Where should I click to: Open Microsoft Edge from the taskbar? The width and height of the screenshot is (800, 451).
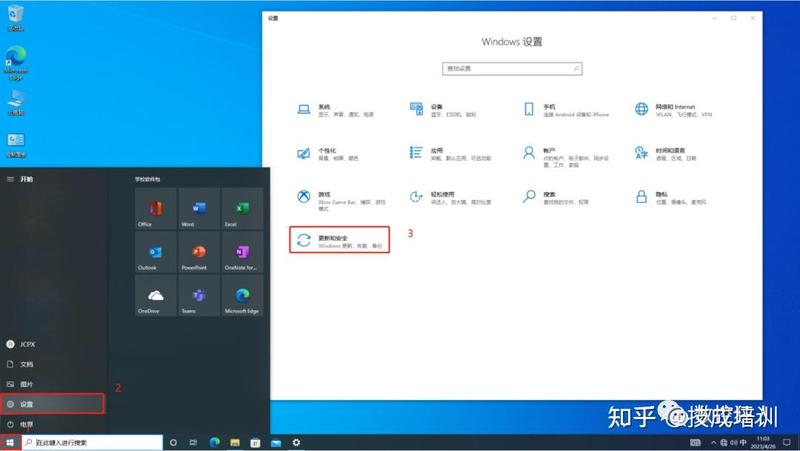point(215,442)
